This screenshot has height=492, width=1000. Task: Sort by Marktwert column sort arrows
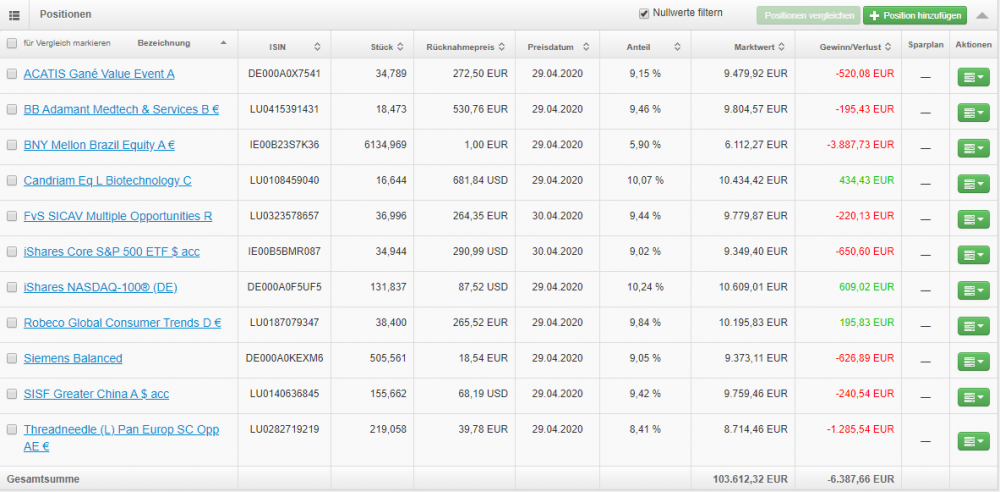click(x=782, y=47)
